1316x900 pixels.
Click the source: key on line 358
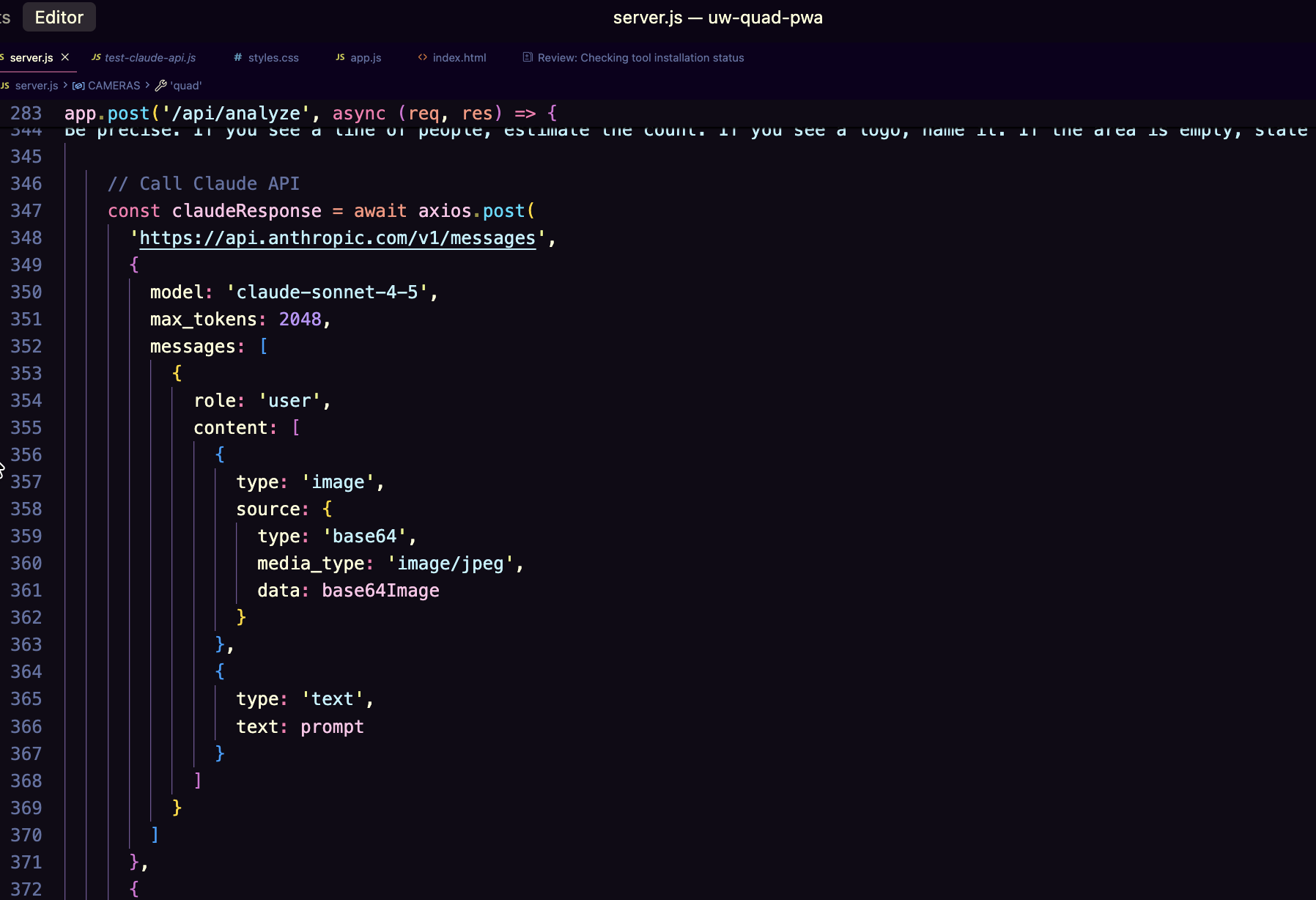(x=273, y=509)
